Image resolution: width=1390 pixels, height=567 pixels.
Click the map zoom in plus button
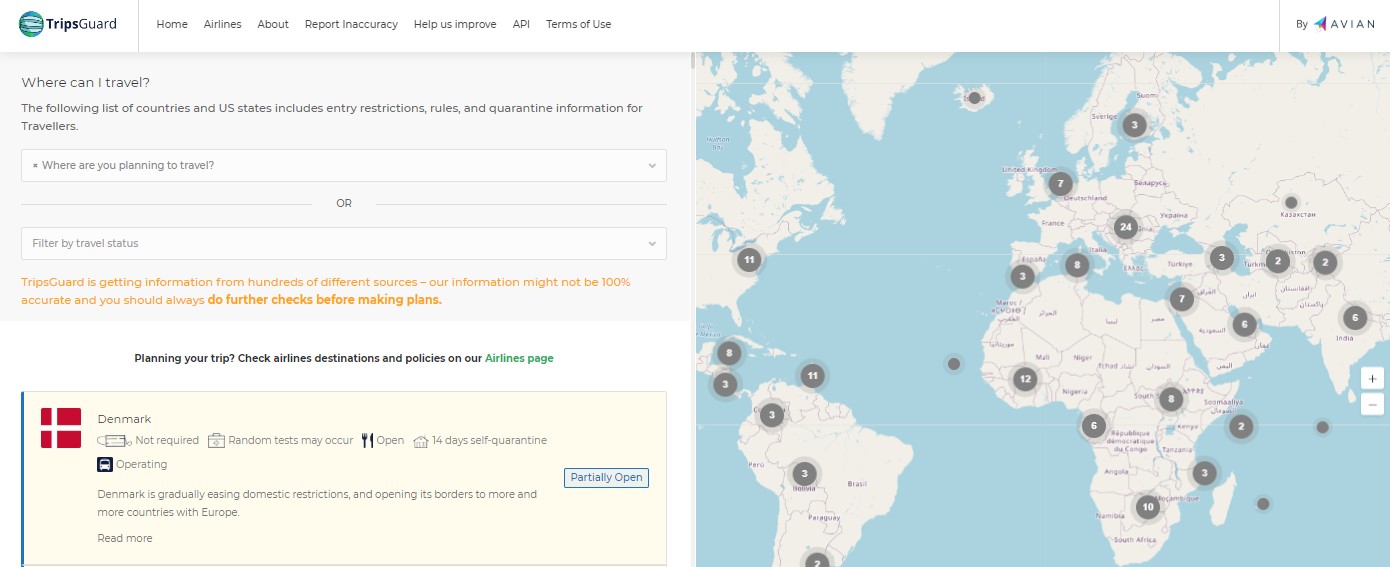1372,379
